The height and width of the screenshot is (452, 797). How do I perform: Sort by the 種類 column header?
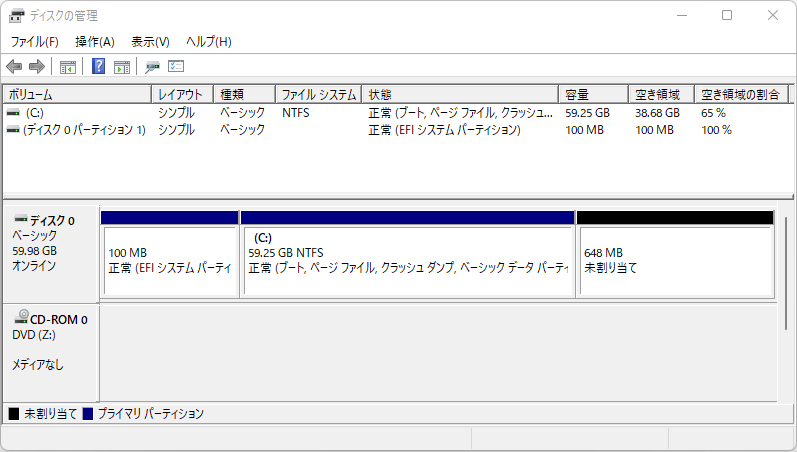tap(244, 95)
